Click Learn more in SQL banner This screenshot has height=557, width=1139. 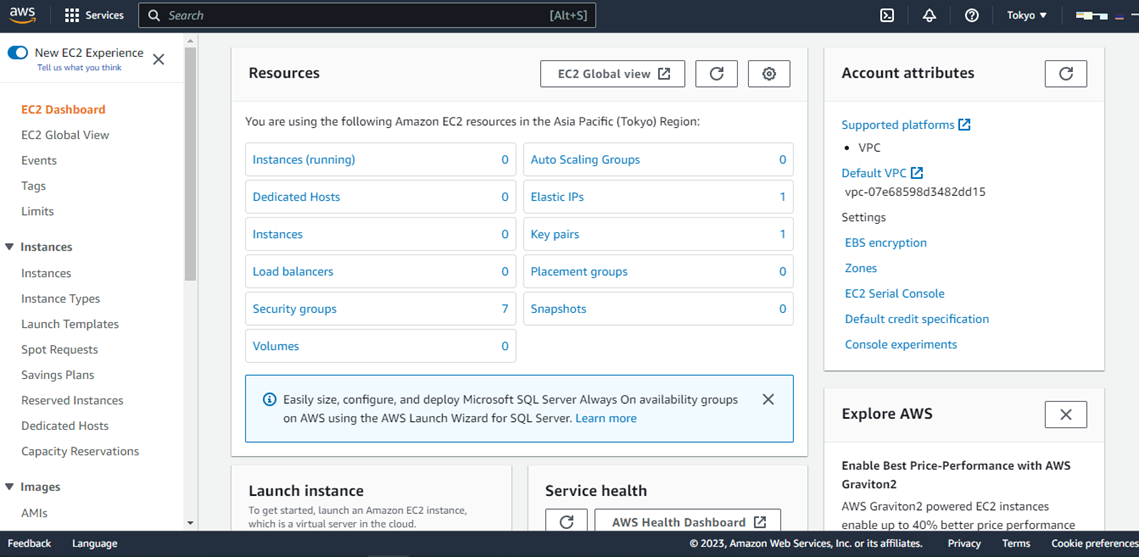tap(606, 418)
